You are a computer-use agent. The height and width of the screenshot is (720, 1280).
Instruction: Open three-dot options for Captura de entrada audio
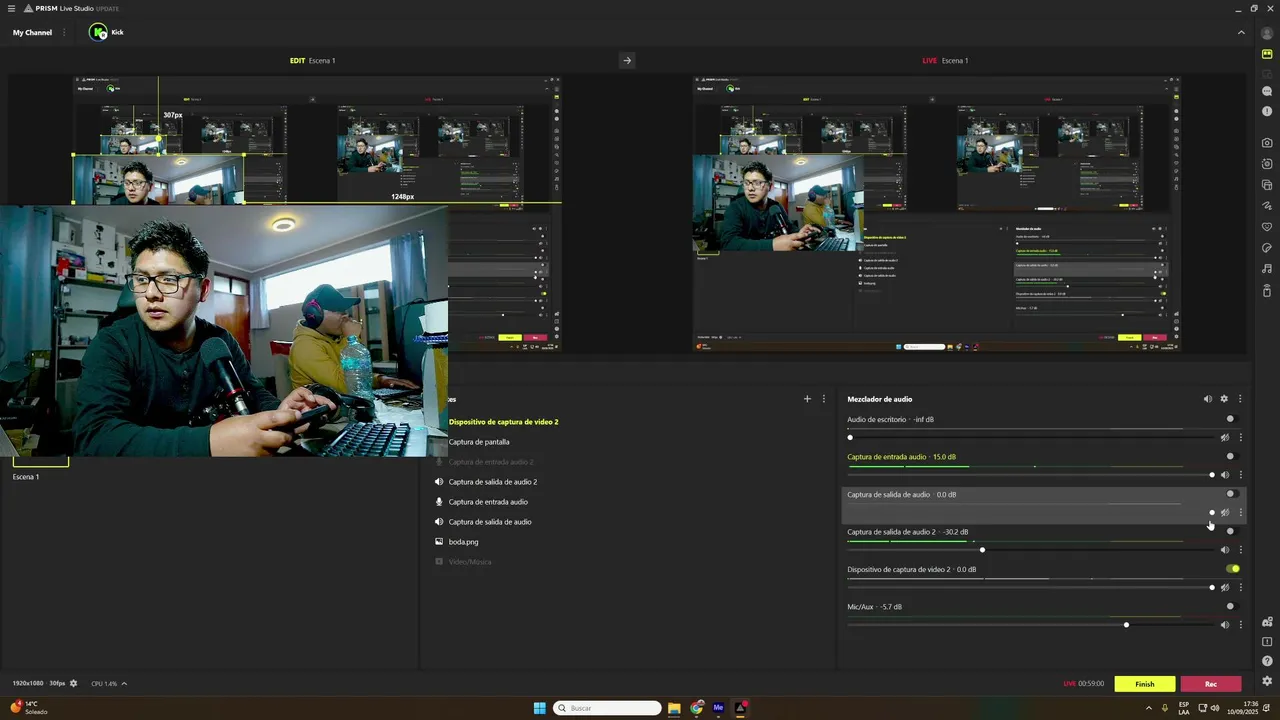[1241, 475]
